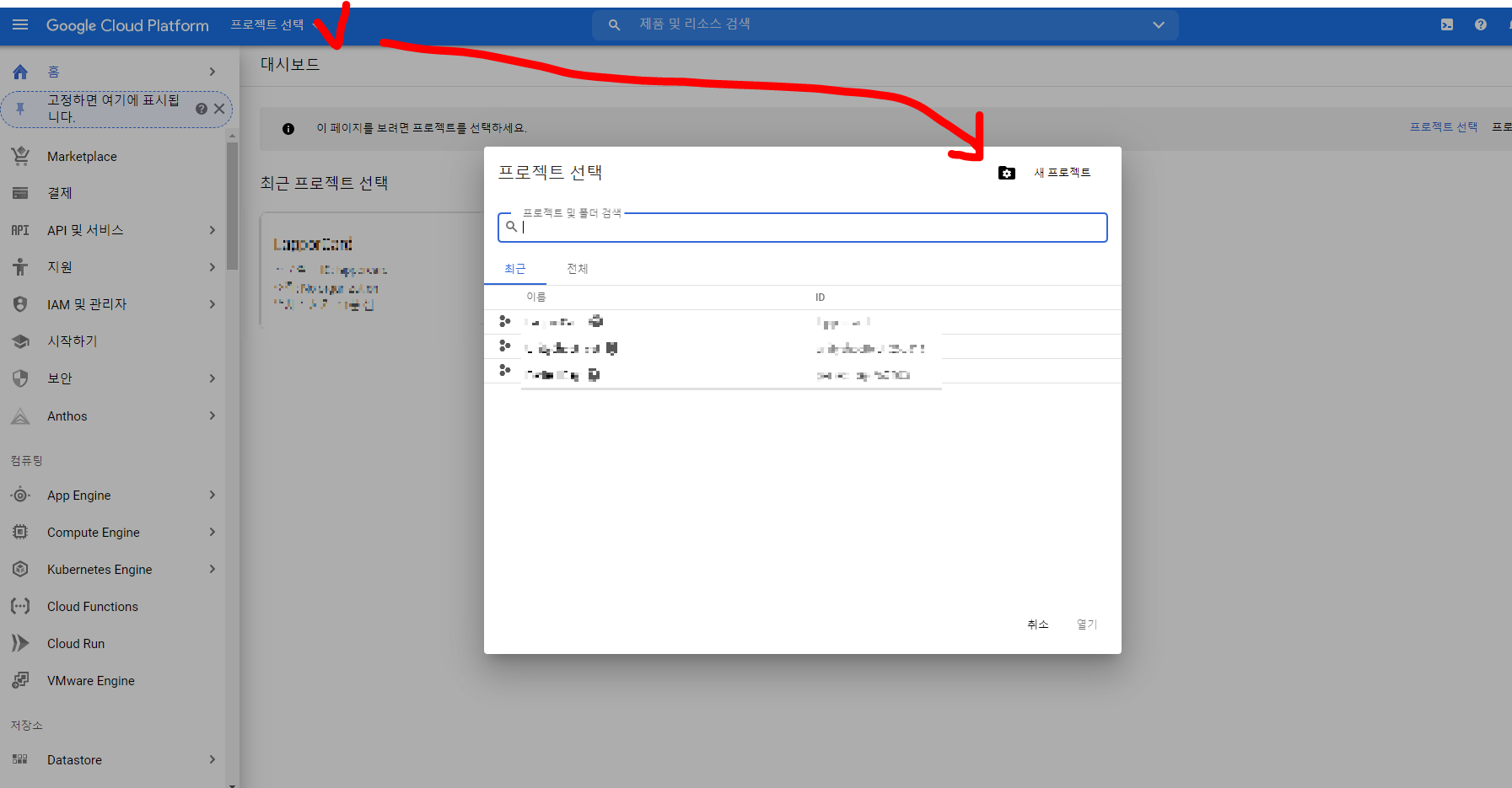Select the second project row in the list
This screenshot has width=1512, height=788.
point(803,347)
